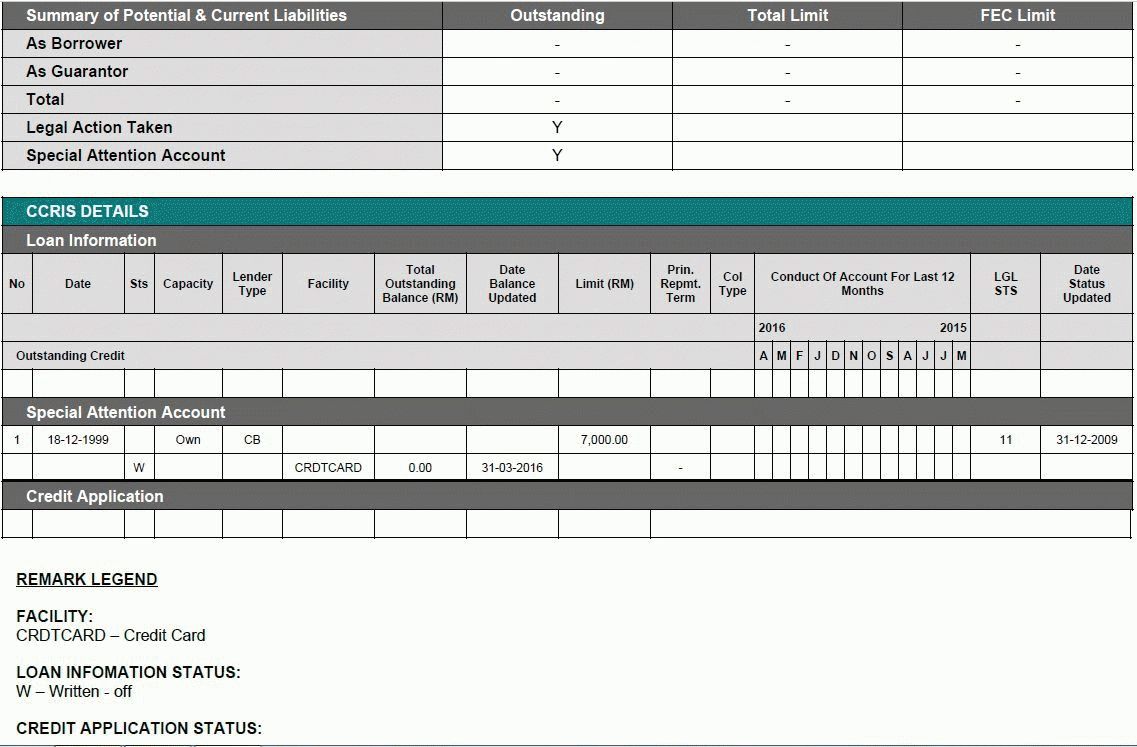The height and width of the screenshot is (747, 1137).
Task: Select the FEC Limit column header
Action: point(1017,15)
